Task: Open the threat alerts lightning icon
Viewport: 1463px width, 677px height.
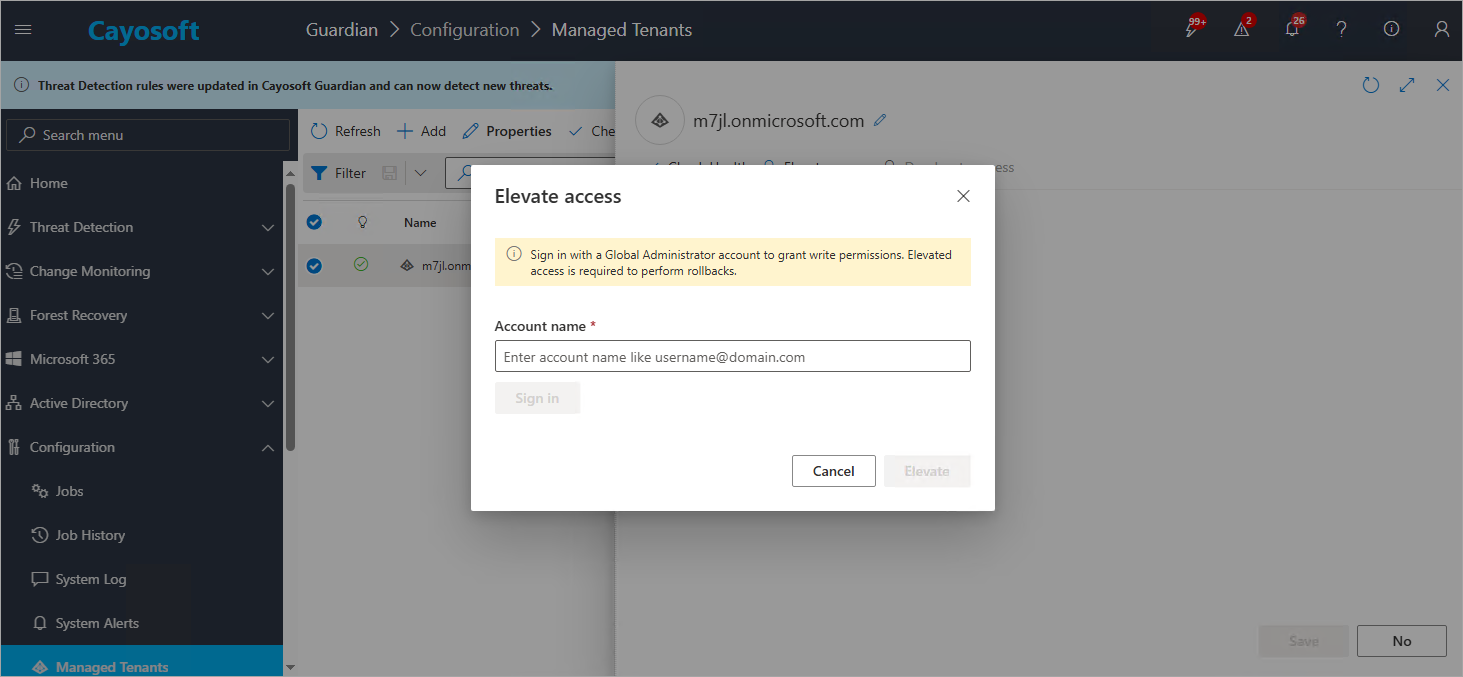Action: point(1192,30)
